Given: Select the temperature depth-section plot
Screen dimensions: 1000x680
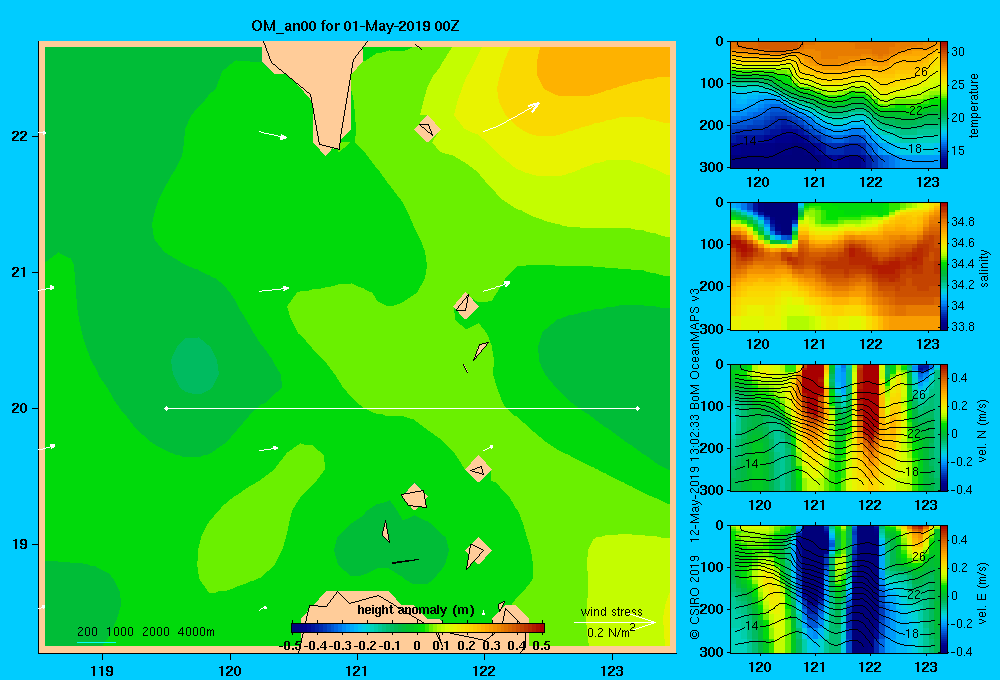Looking at the screenshot, I should [x=834, y=105].
